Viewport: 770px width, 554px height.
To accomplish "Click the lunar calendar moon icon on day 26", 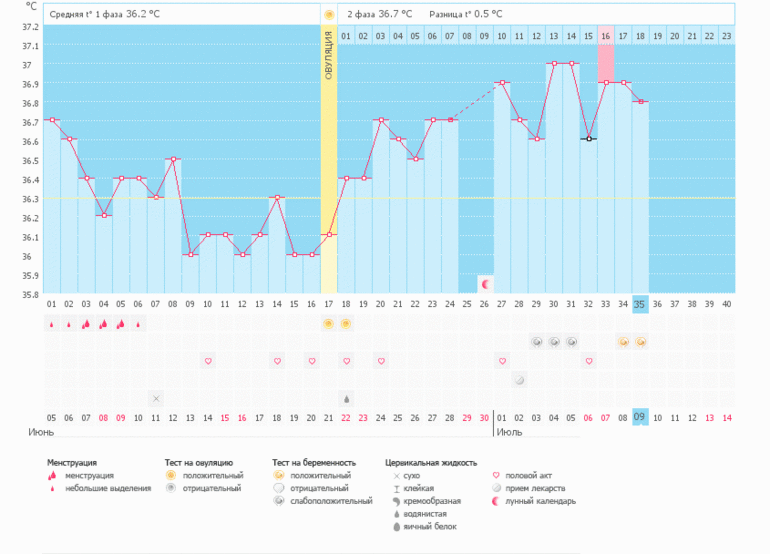I will (485, 285).
